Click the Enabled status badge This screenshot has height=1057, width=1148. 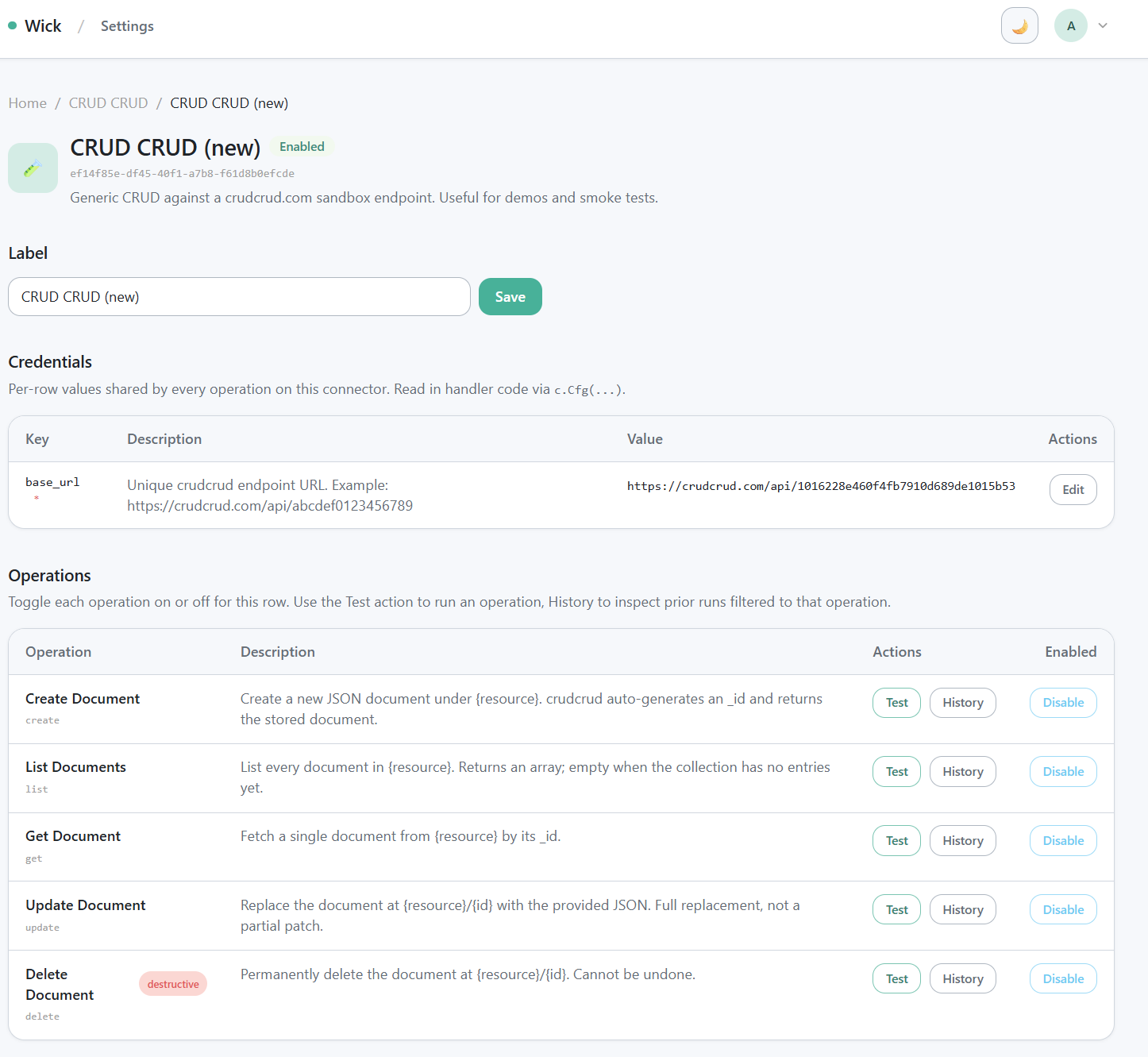302,147
